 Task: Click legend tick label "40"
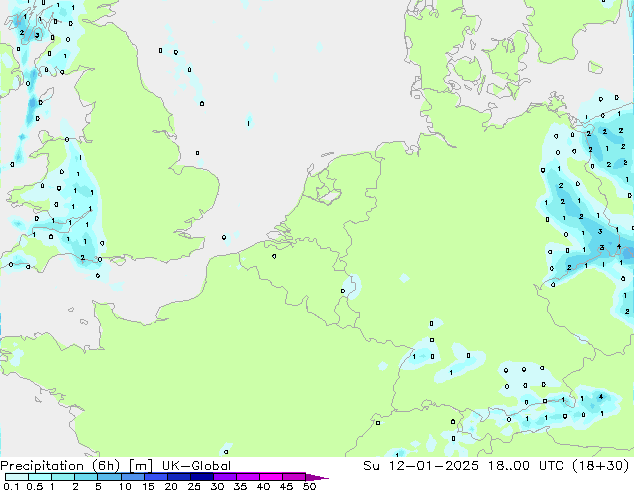[263, 486]
